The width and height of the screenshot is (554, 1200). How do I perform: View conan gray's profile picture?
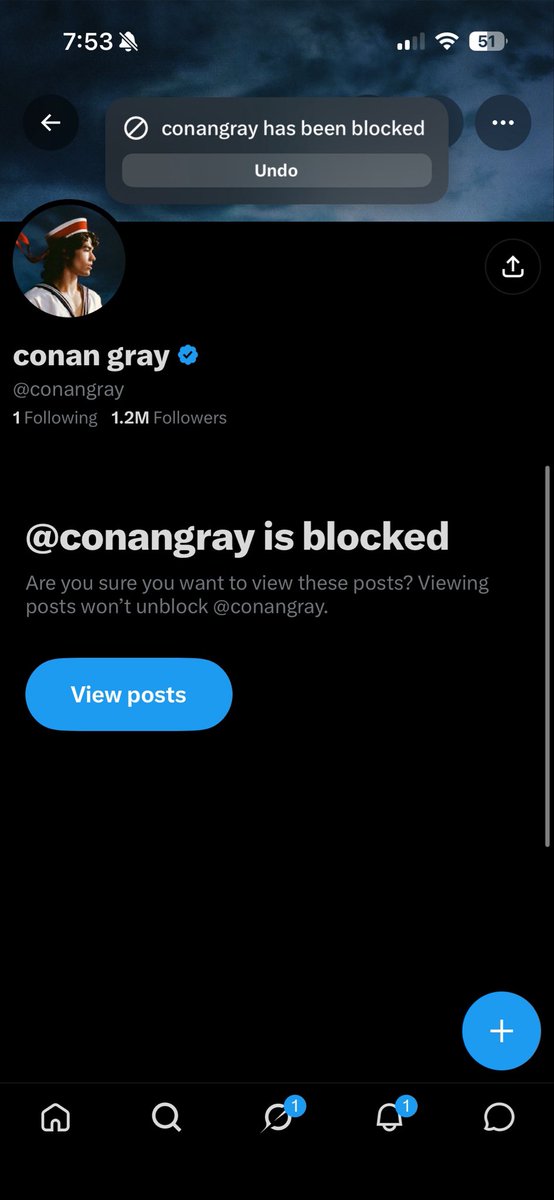(69, 260)
